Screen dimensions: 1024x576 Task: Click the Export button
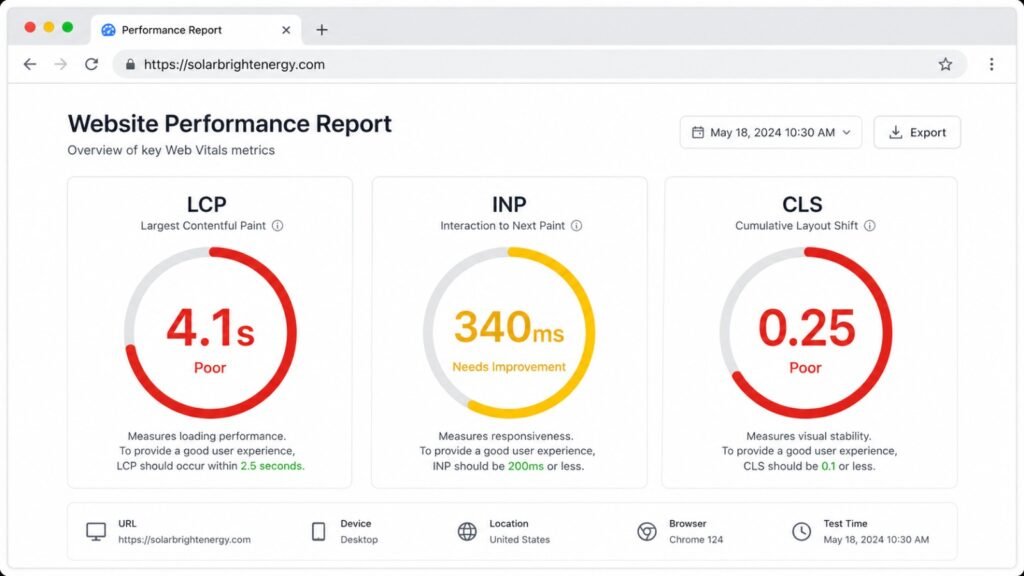coord(917,133)
